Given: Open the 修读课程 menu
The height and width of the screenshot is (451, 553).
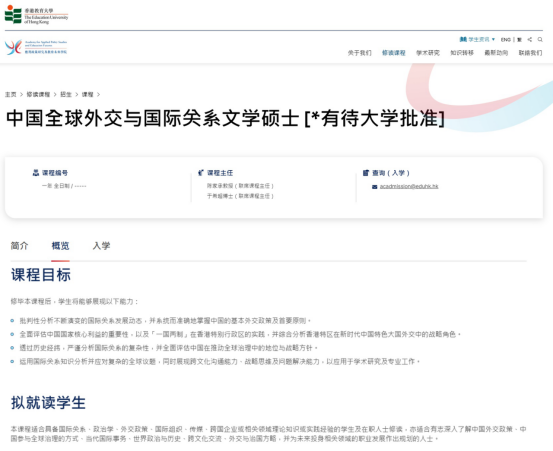Looking at the screenshot, I should pyautogui.click(x=394, y=53).
